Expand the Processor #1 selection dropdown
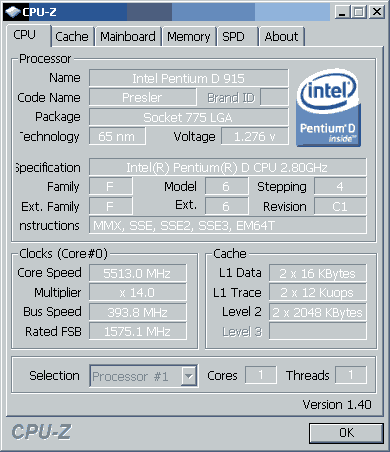Image resolution: width=390 pixels, height=452 pixels. [189, 376]
